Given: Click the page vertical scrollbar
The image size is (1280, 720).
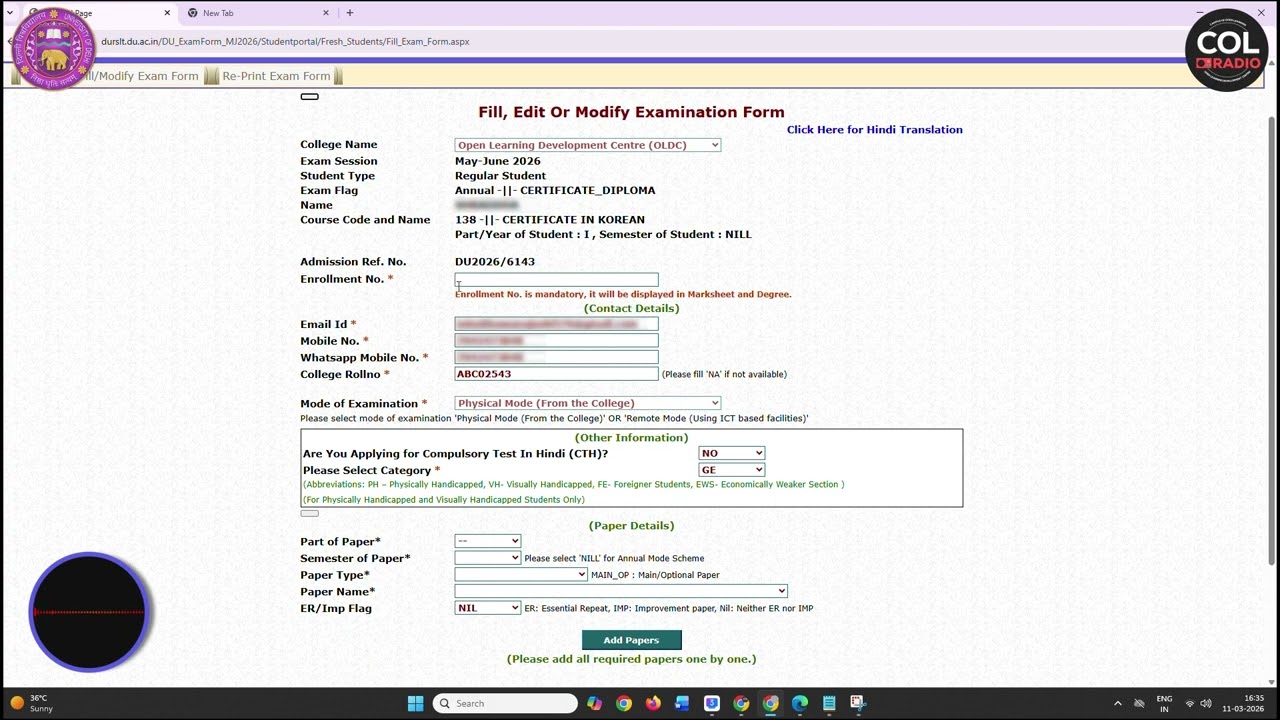Looking at the screenshot, I should (1272, 340).
